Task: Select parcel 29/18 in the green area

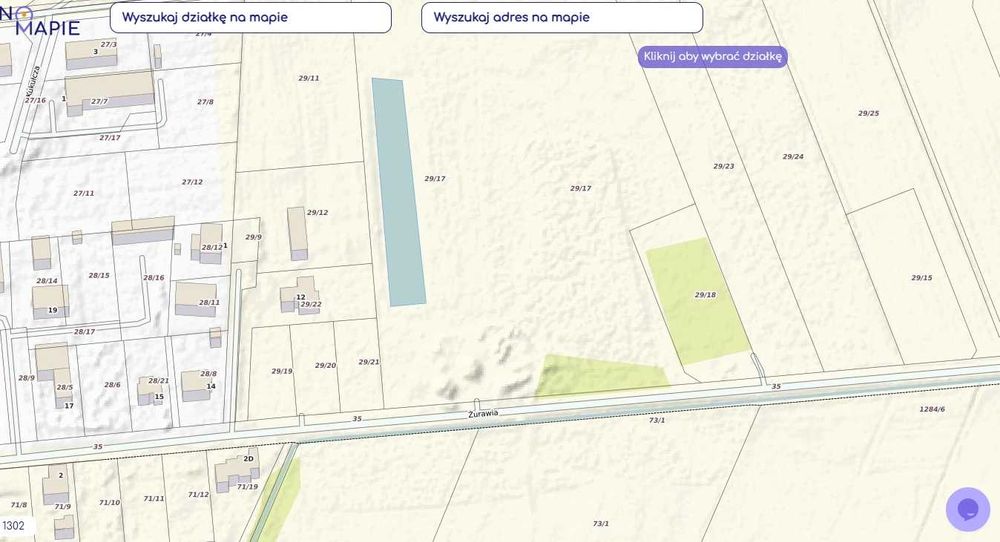Action: [x=705, y=295]
